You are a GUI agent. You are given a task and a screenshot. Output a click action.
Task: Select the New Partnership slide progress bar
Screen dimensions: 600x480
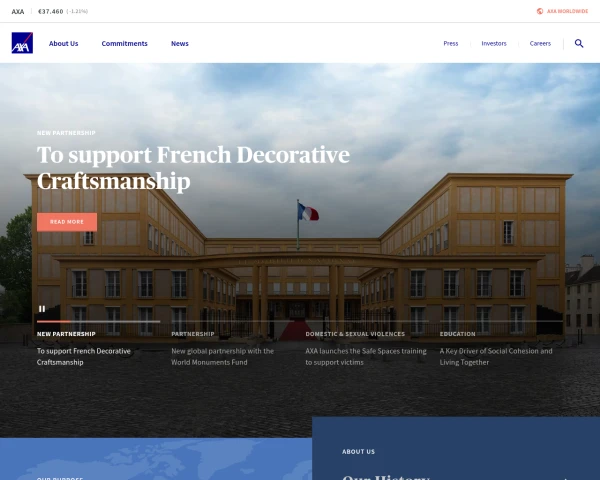coord(98,322)
